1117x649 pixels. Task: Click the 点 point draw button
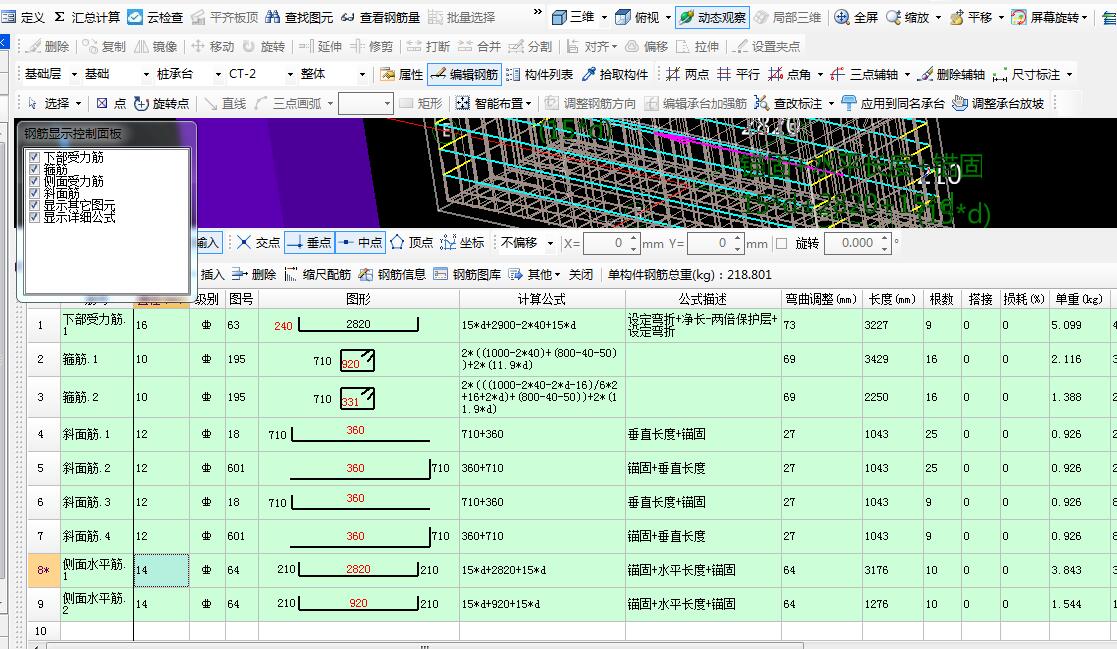point(111,103)
